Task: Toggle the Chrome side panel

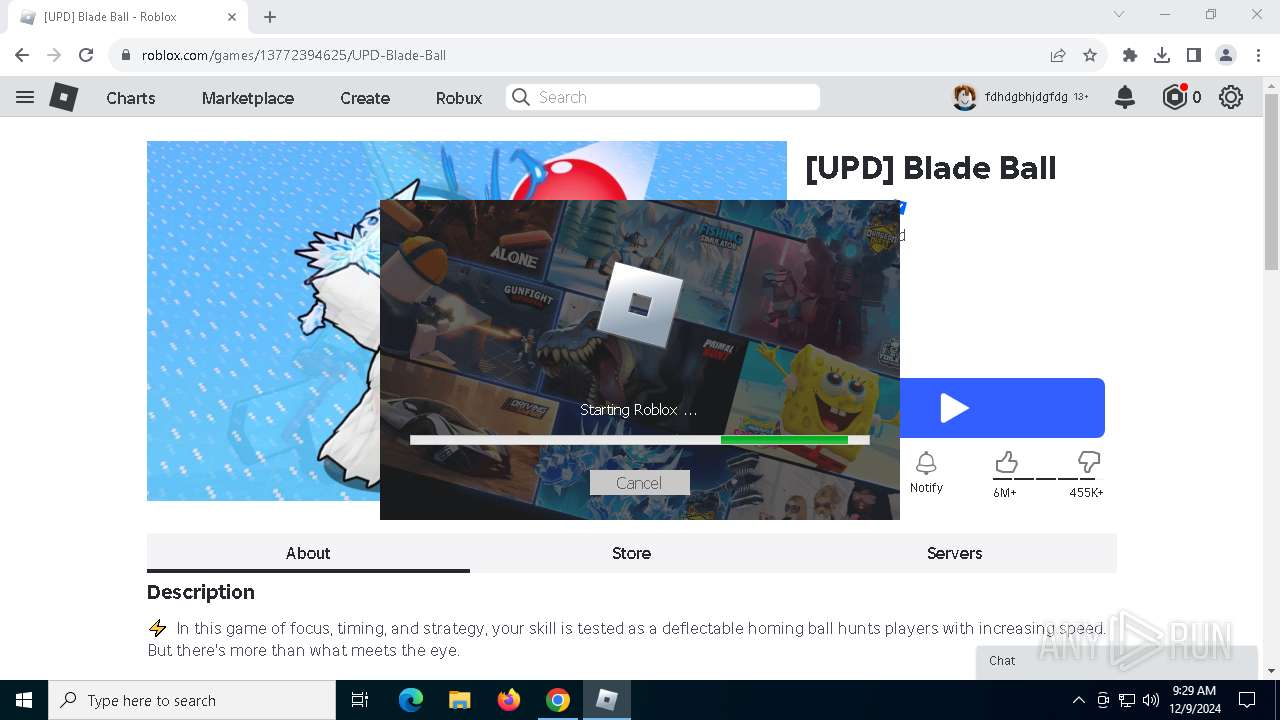Action: coord(1194,55)
